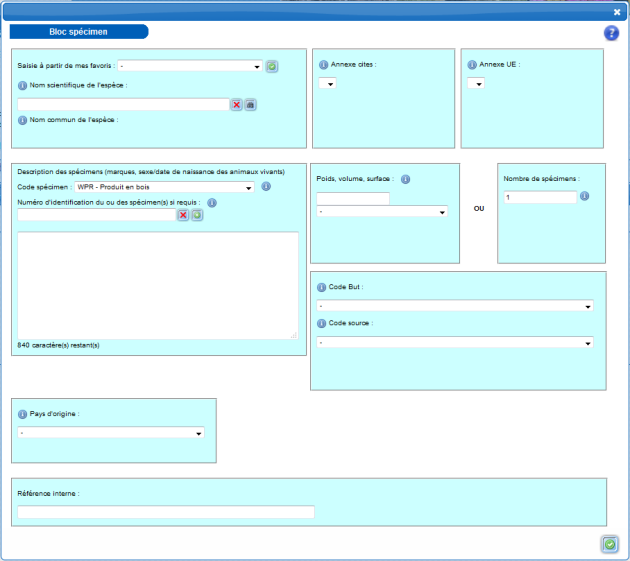
Task: Open Saisie à partir de mes favoris dropdown
Action: tap(190, 66)
